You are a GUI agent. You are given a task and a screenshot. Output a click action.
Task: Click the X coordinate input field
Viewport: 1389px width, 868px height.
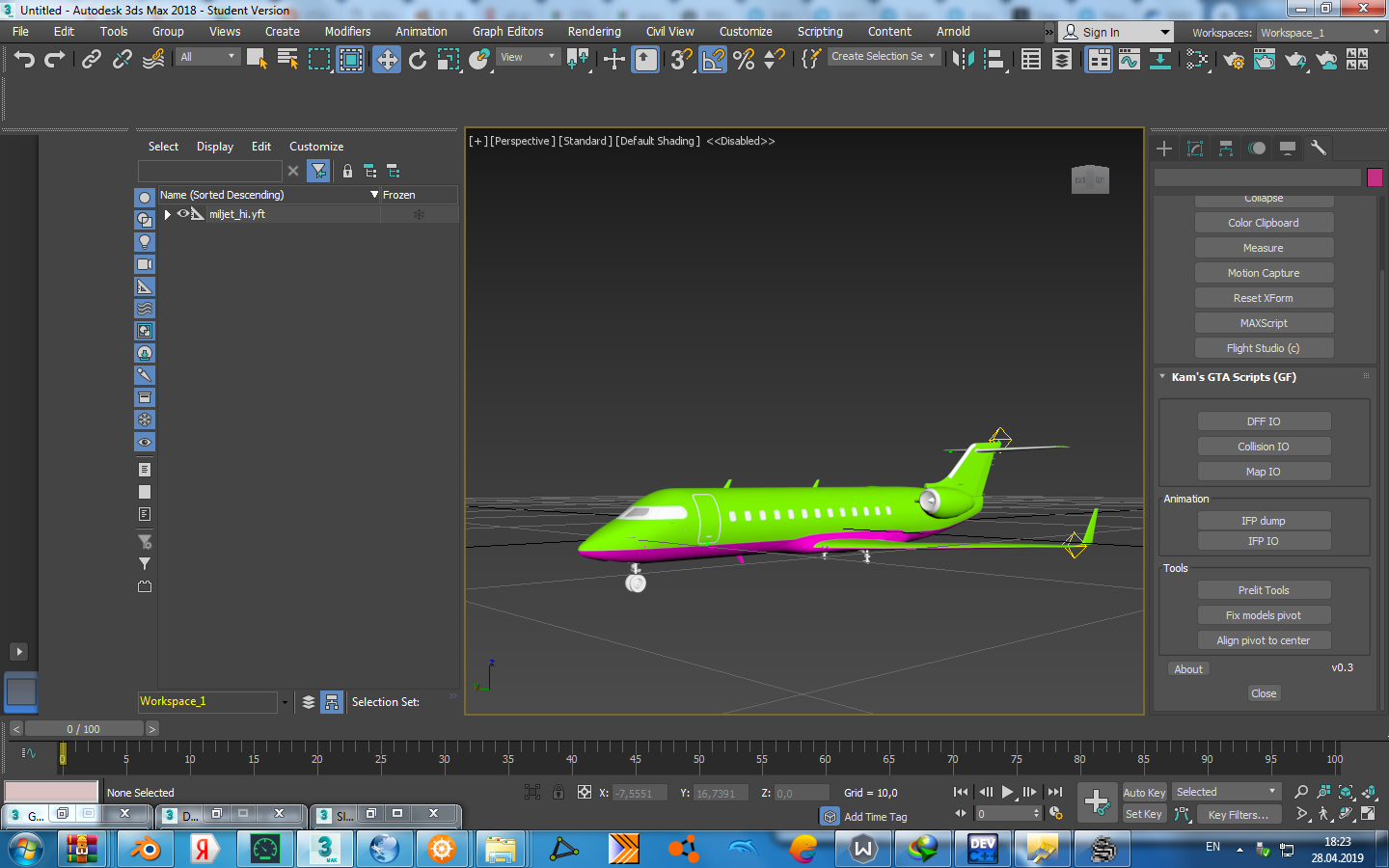640,794
